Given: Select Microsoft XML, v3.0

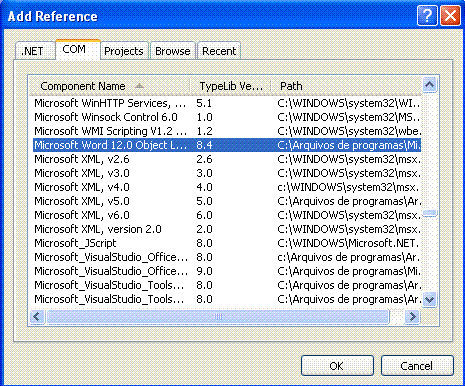Looking at the screenshot, I should [x=227, y=173].
